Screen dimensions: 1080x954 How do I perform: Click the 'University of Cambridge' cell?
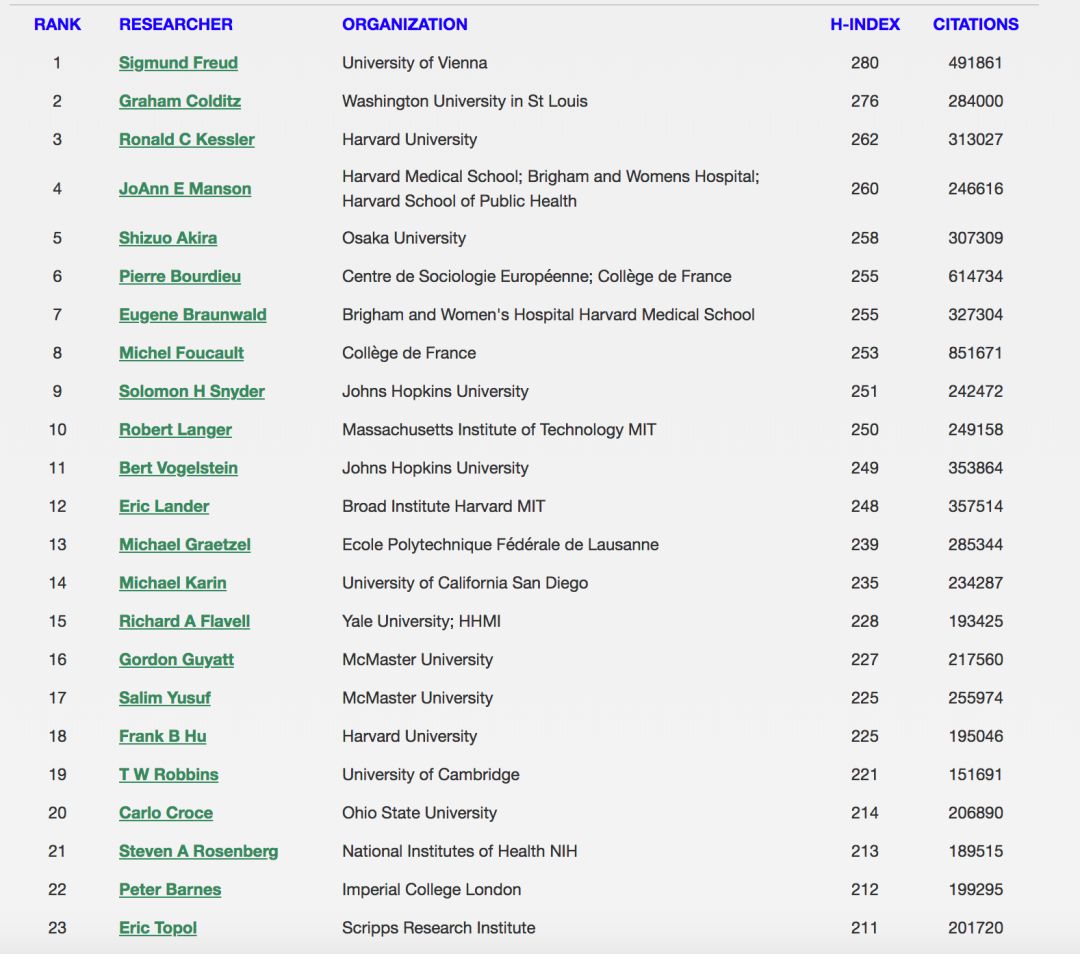coord(431,775)
